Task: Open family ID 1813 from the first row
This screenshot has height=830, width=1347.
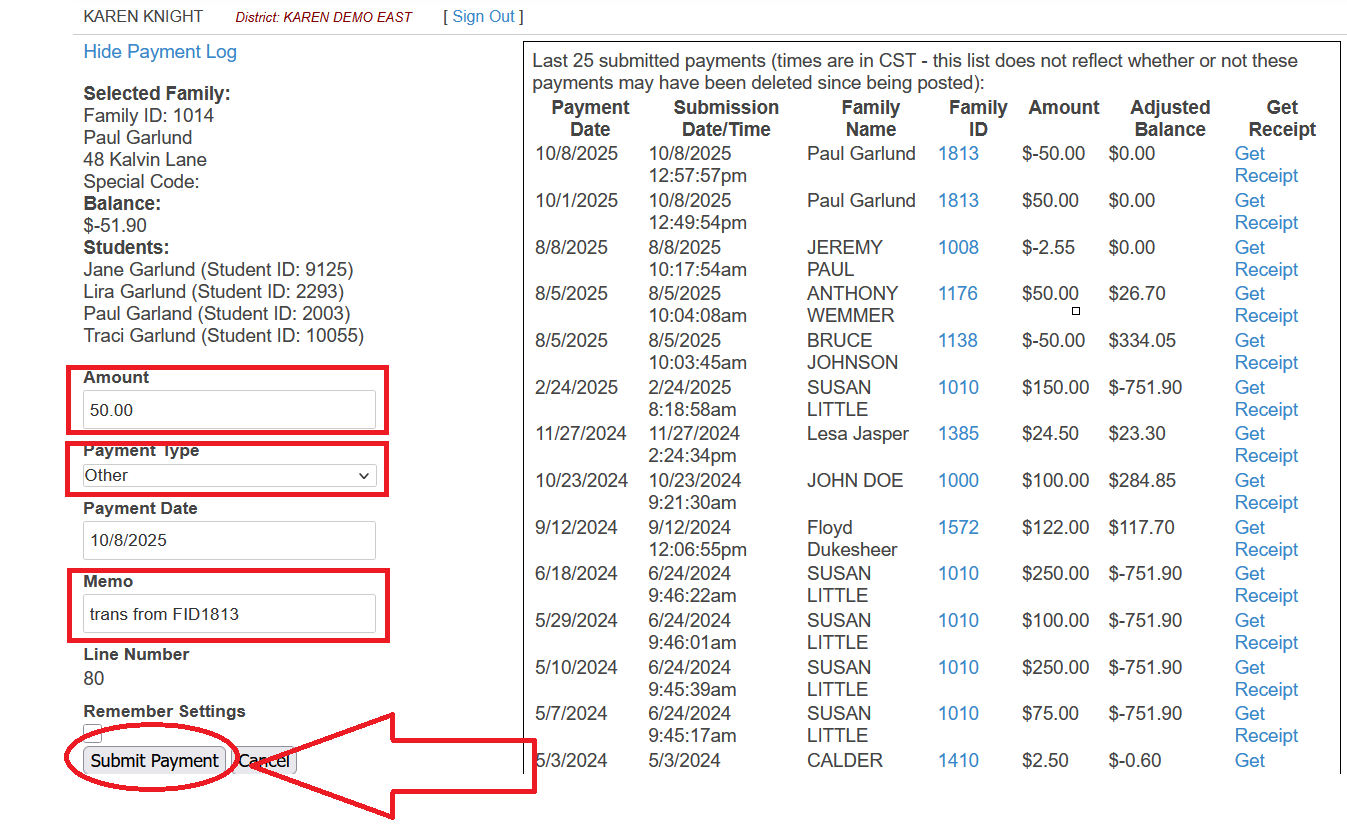Action: pyautogui.click(x=958, y=154)
